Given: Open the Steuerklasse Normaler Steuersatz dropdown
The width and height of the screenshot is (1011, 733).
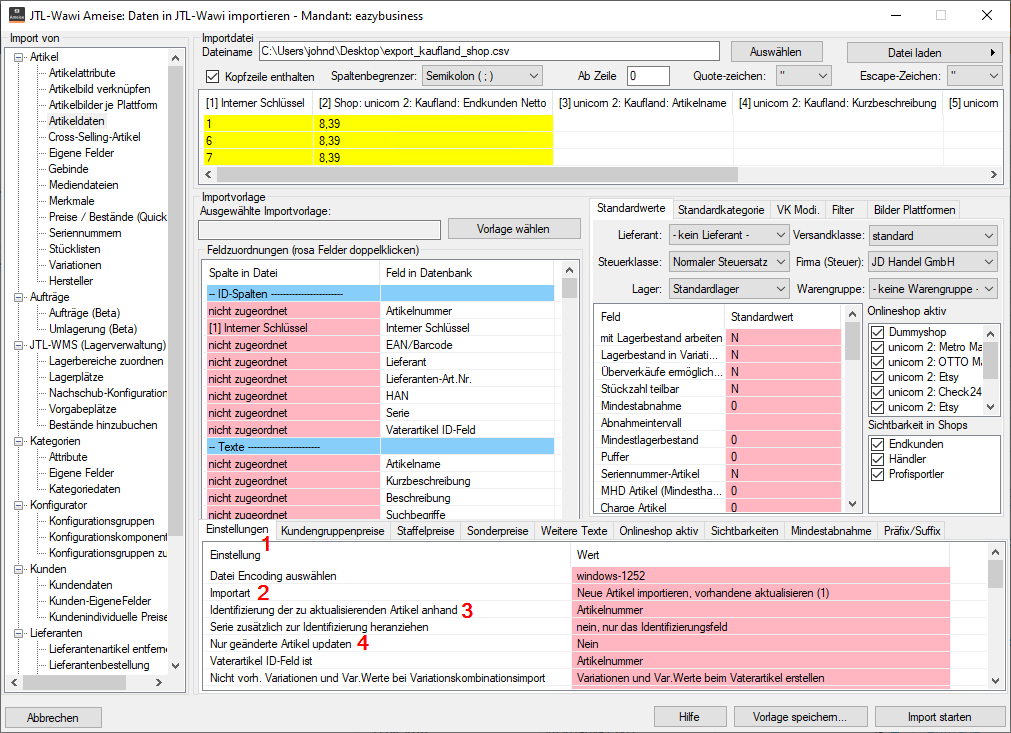Looking at the screenshot, I should [729, 262].
